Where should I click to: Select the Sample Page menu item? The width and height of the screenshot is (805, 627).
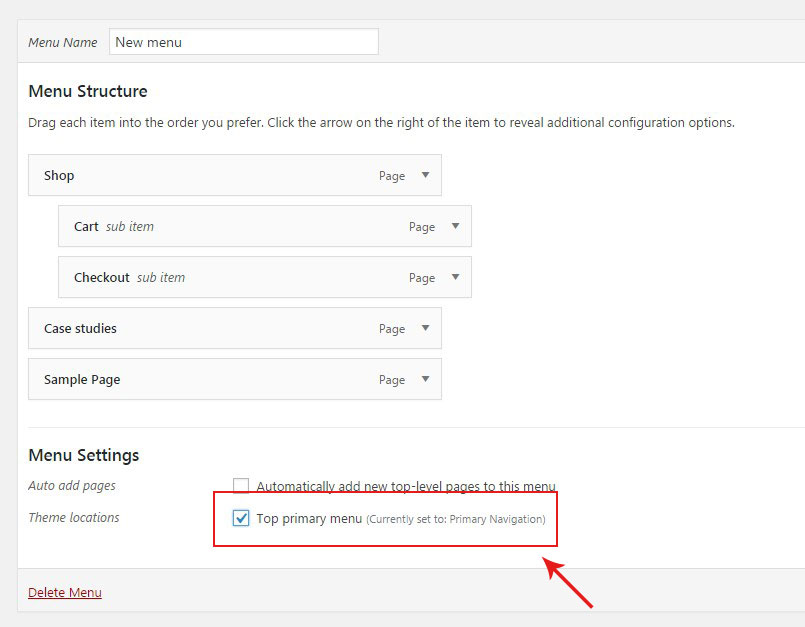[x=82, y=379]
